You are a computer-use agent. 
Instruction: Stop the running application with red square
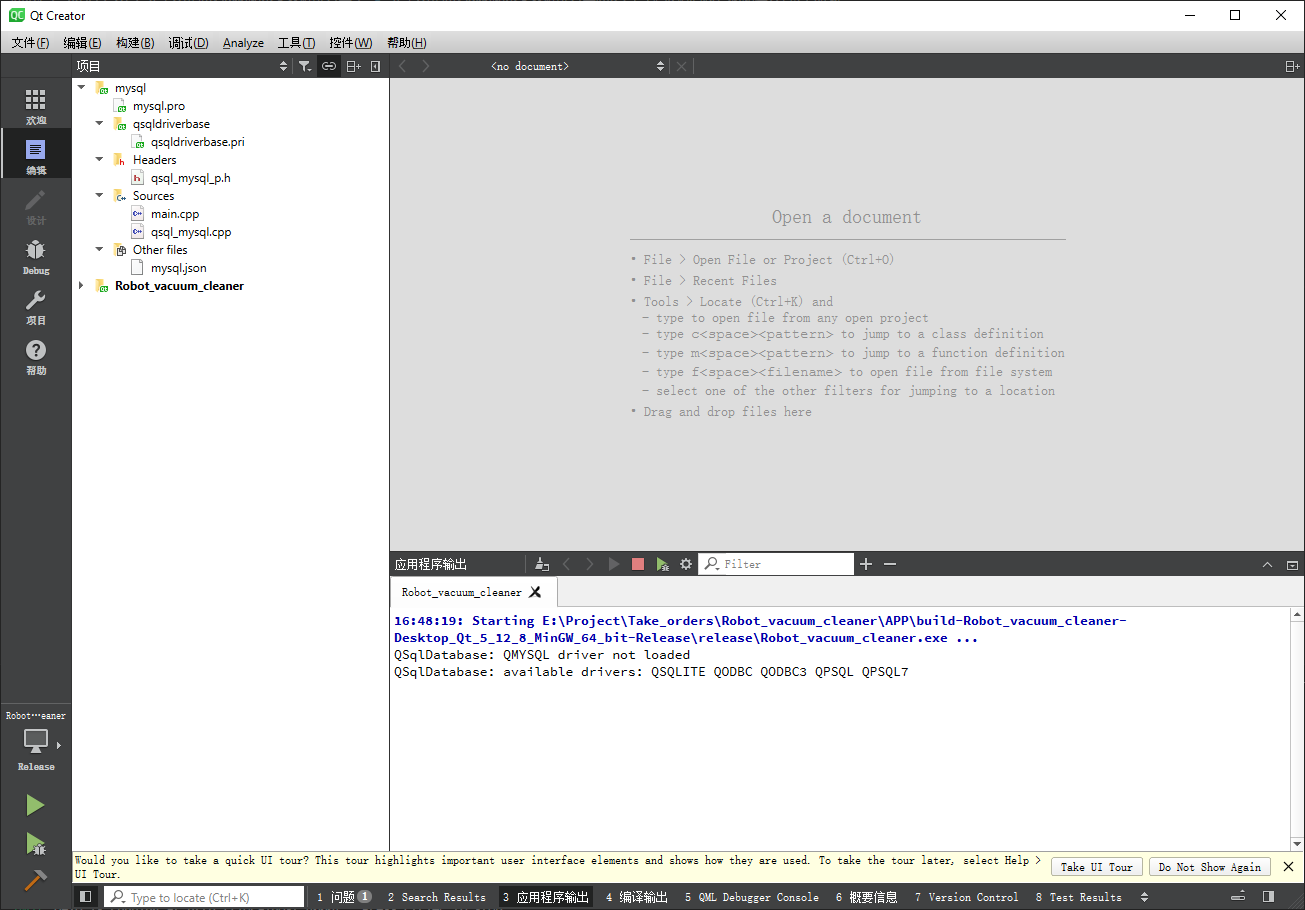(x=638, y=564)
